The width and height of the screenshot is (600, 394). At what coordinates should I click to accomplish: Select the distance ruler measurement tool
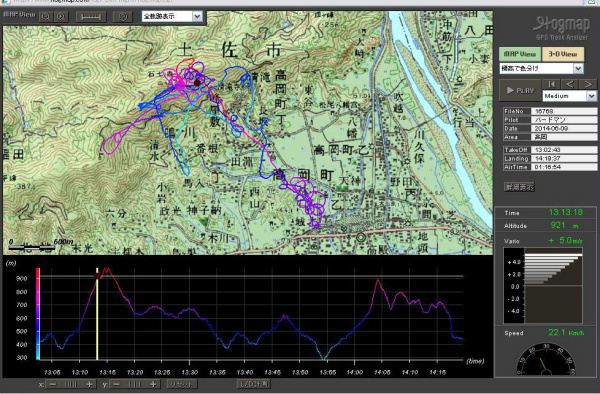(x=91, y=17)
